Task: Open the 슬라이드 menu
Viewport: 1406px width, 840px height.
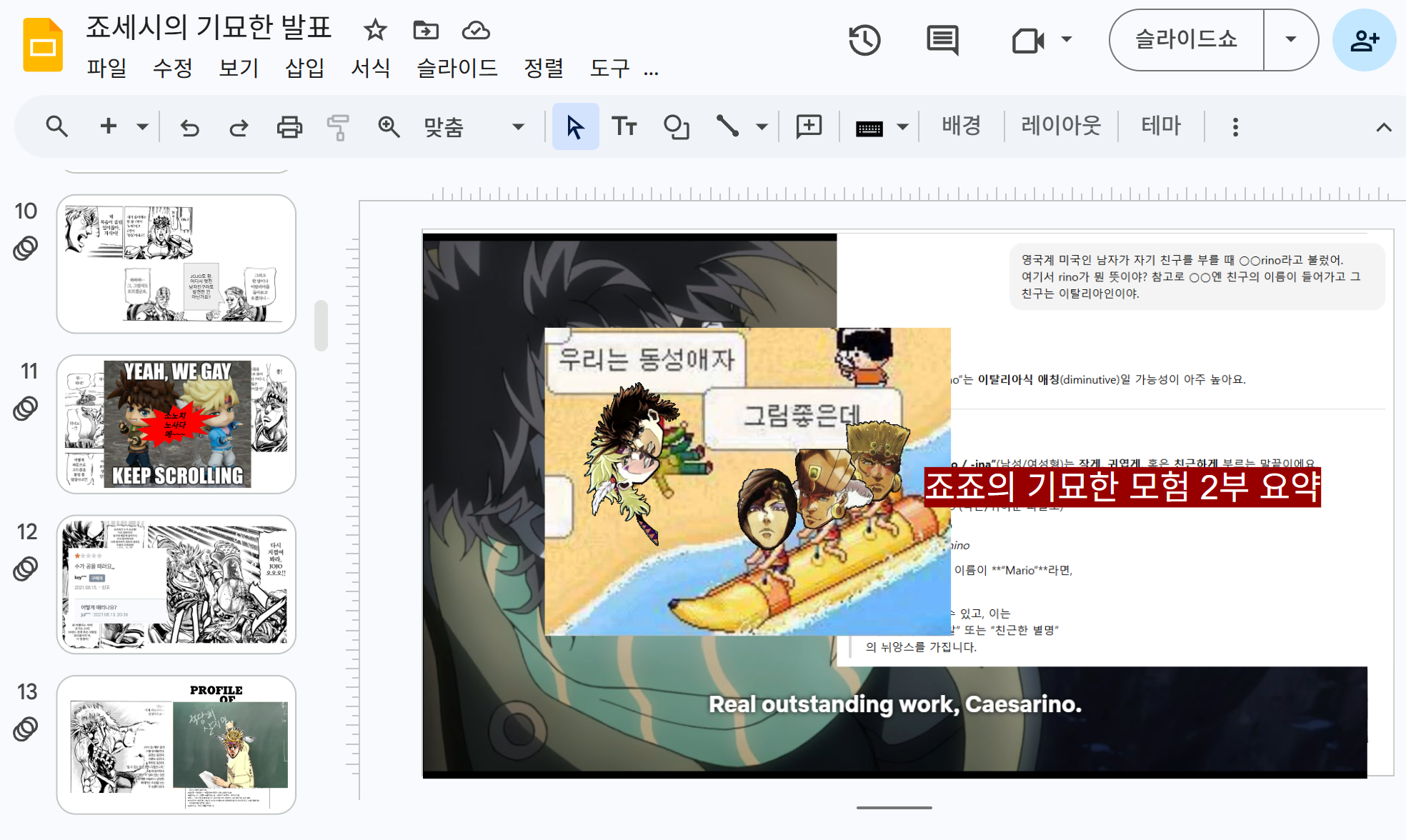Action: [x=457, y=68]
